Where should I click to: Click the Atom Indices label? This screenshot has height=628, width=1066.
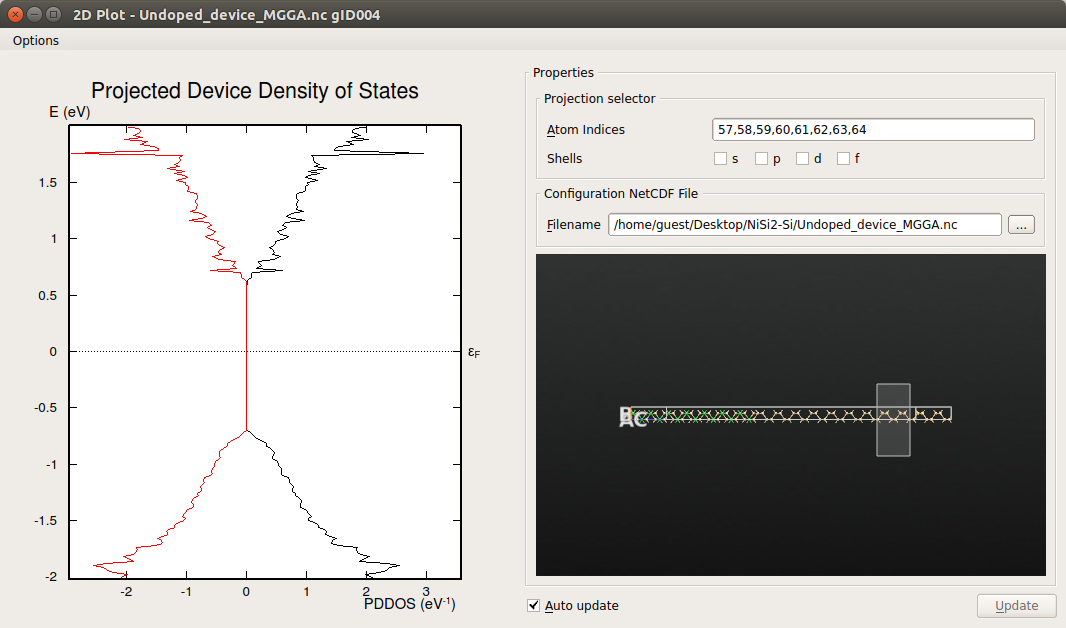pyautogui.click(x=585, y=129)
